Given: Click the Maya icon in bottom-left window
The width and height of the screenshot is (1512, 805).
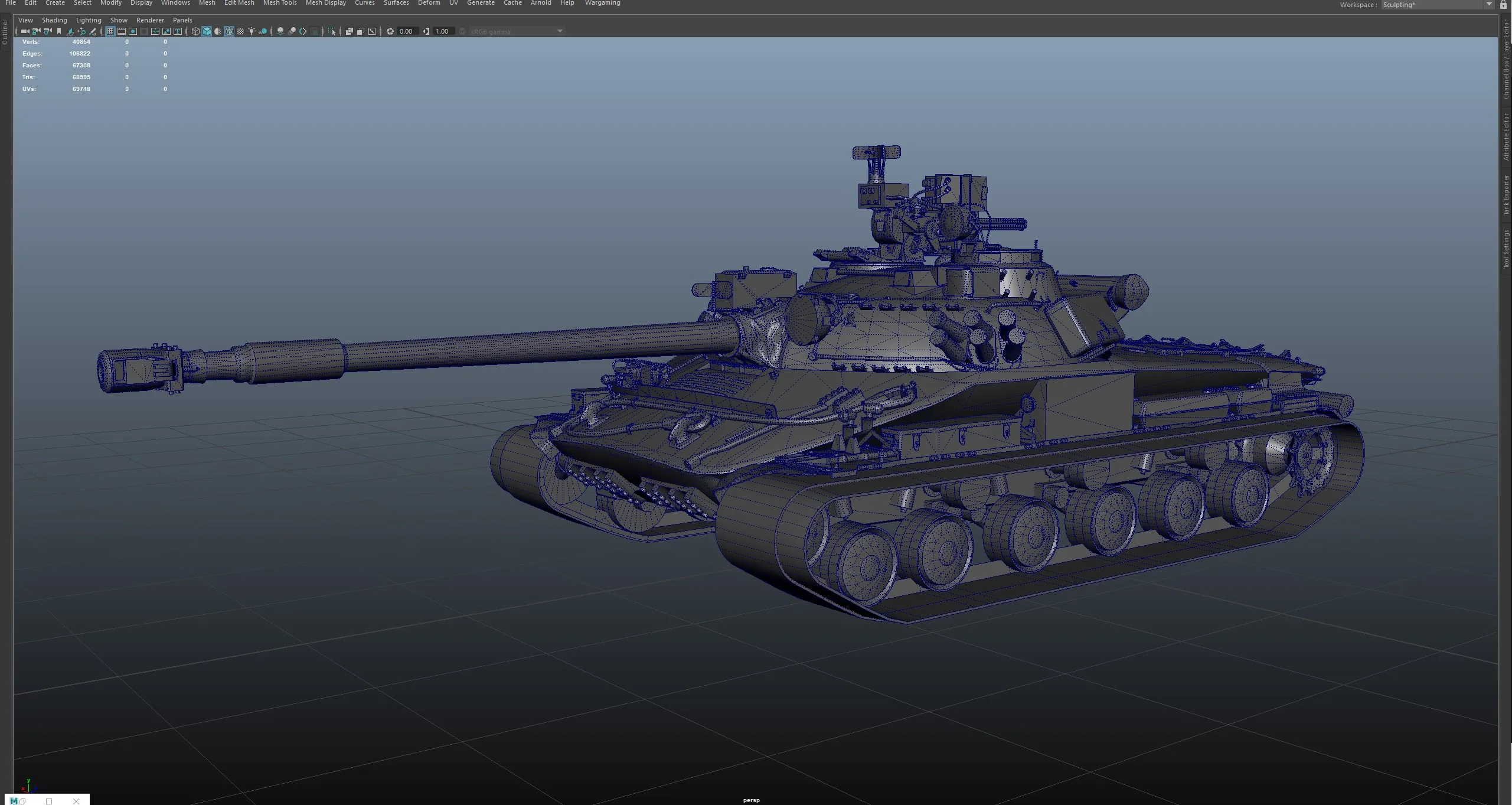Looking at the screenshot, I should click(x=14, y=801).
